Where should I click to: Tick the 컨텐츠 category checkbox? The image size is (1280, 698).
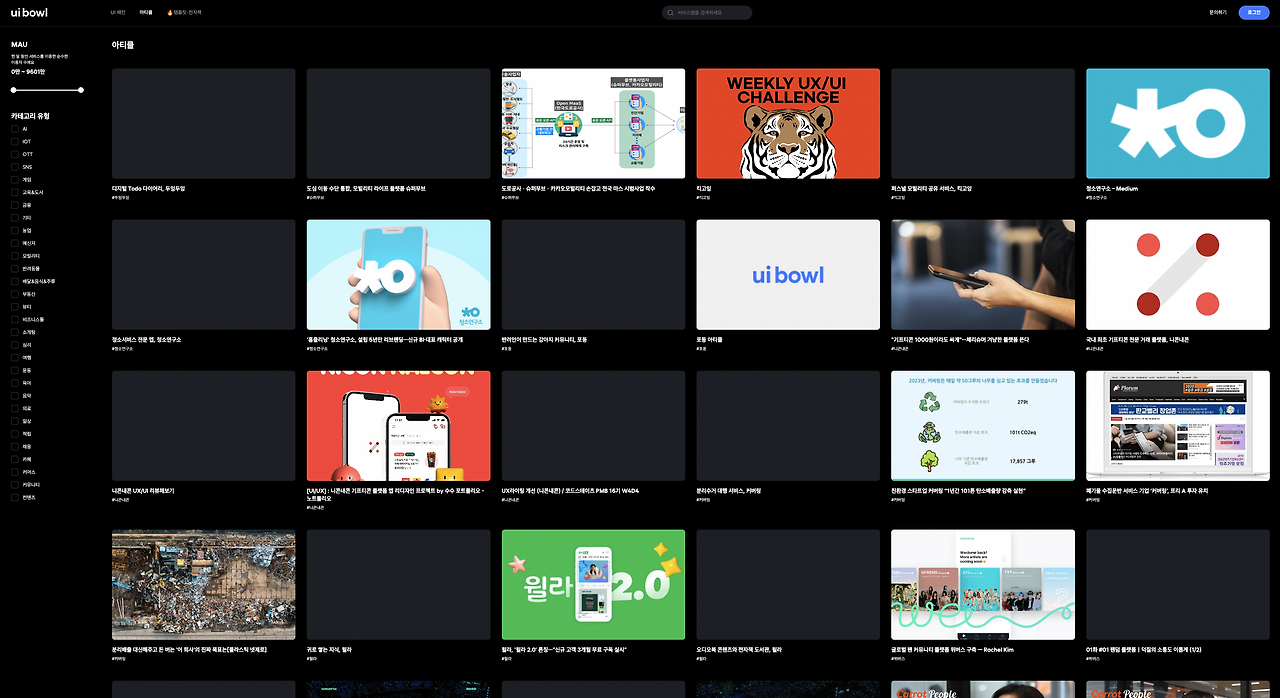click(x=14, y=497)
